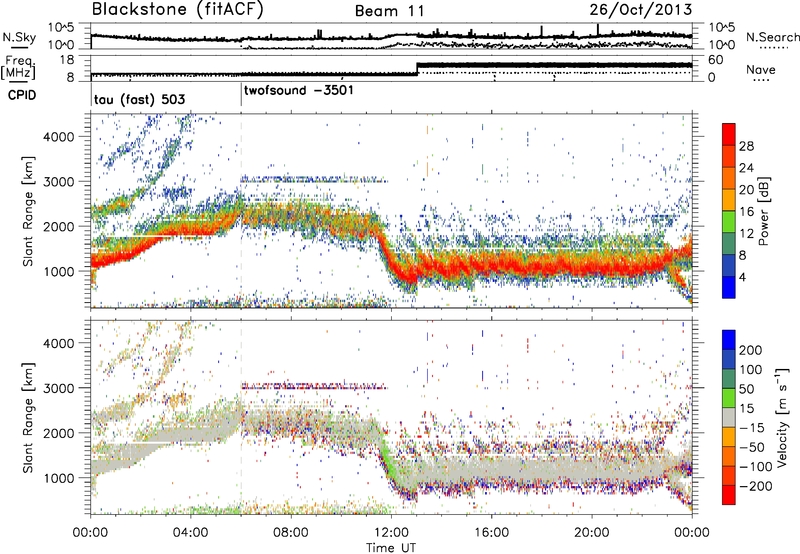Click the gray -15 to 15 velocity band

[729, 418]
